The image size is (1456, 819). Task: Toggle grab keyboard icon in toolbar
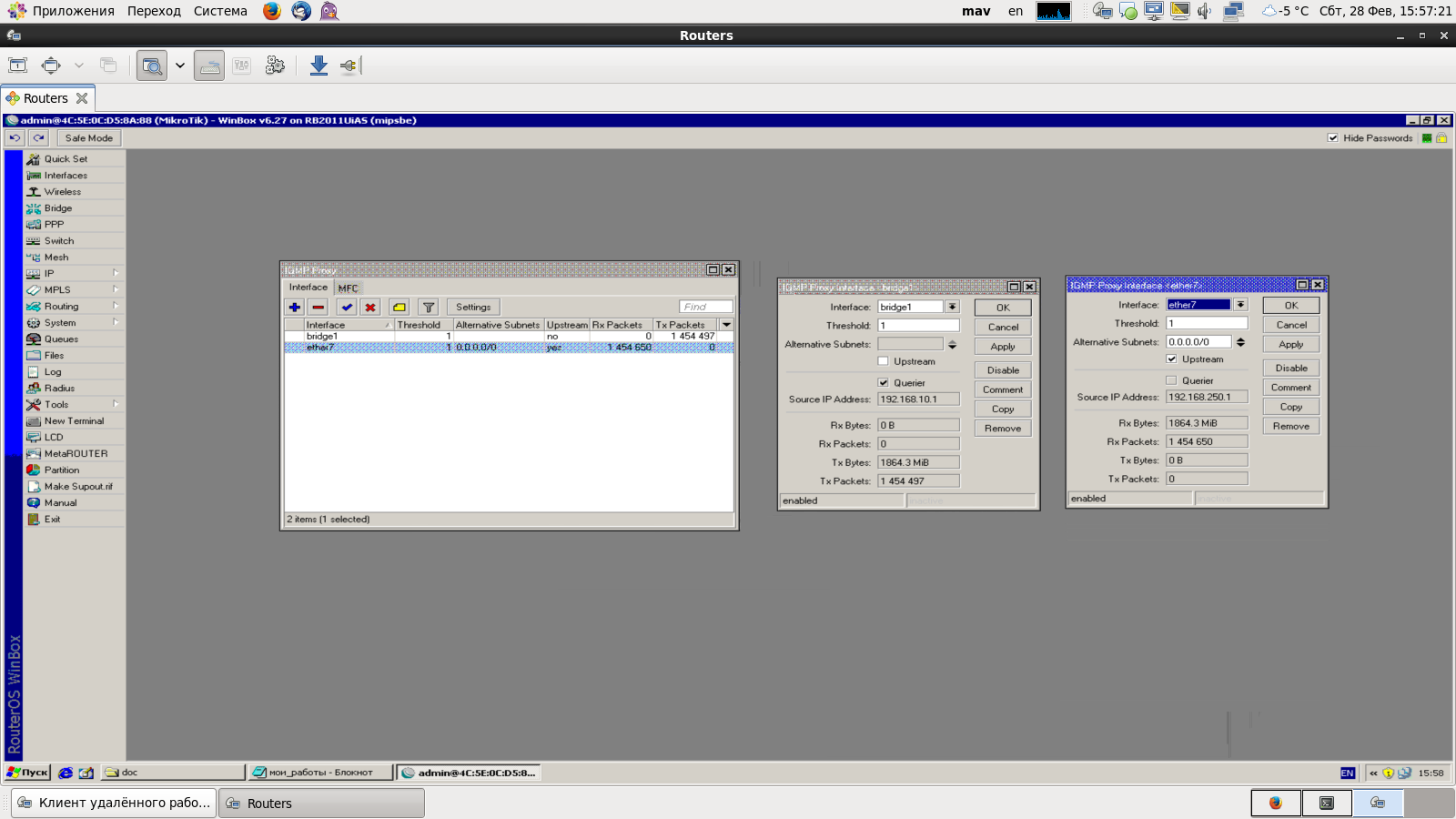point(209,66)
